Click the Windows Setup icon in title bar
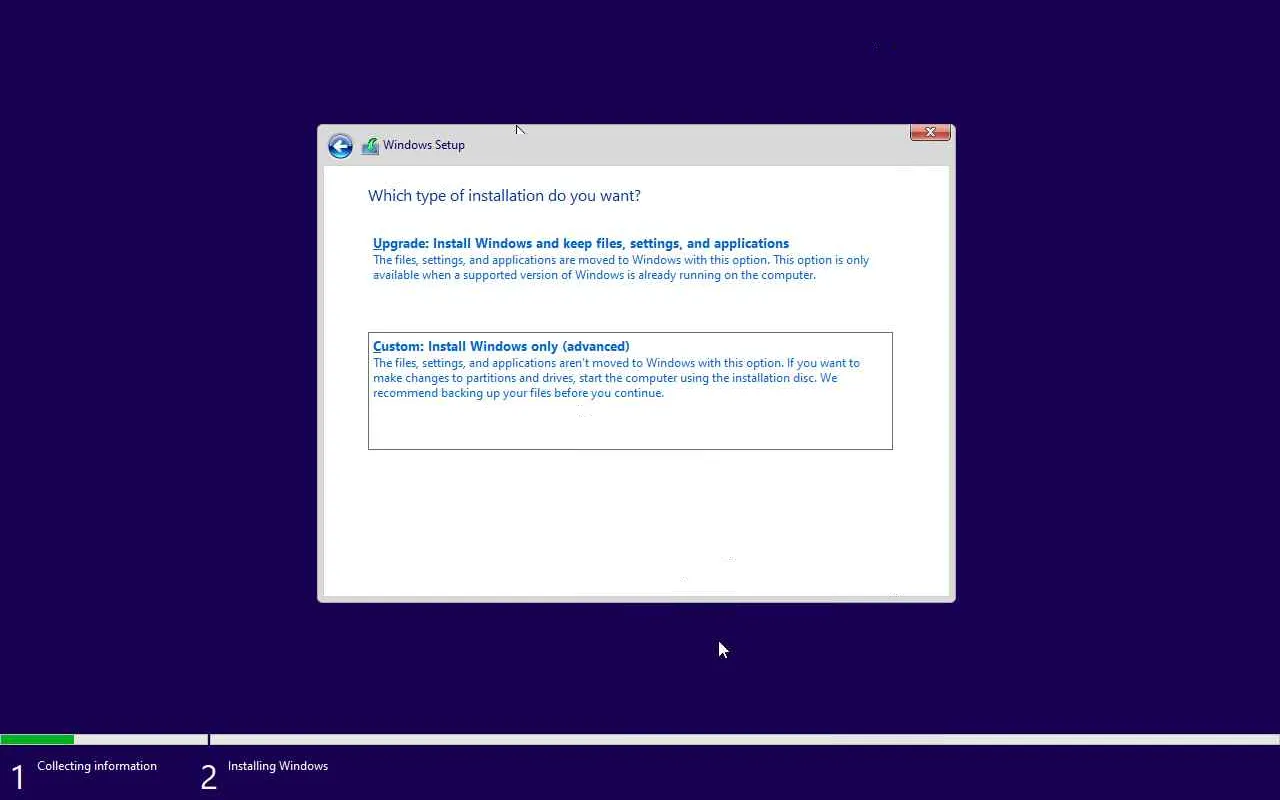 tap(370, 146)
